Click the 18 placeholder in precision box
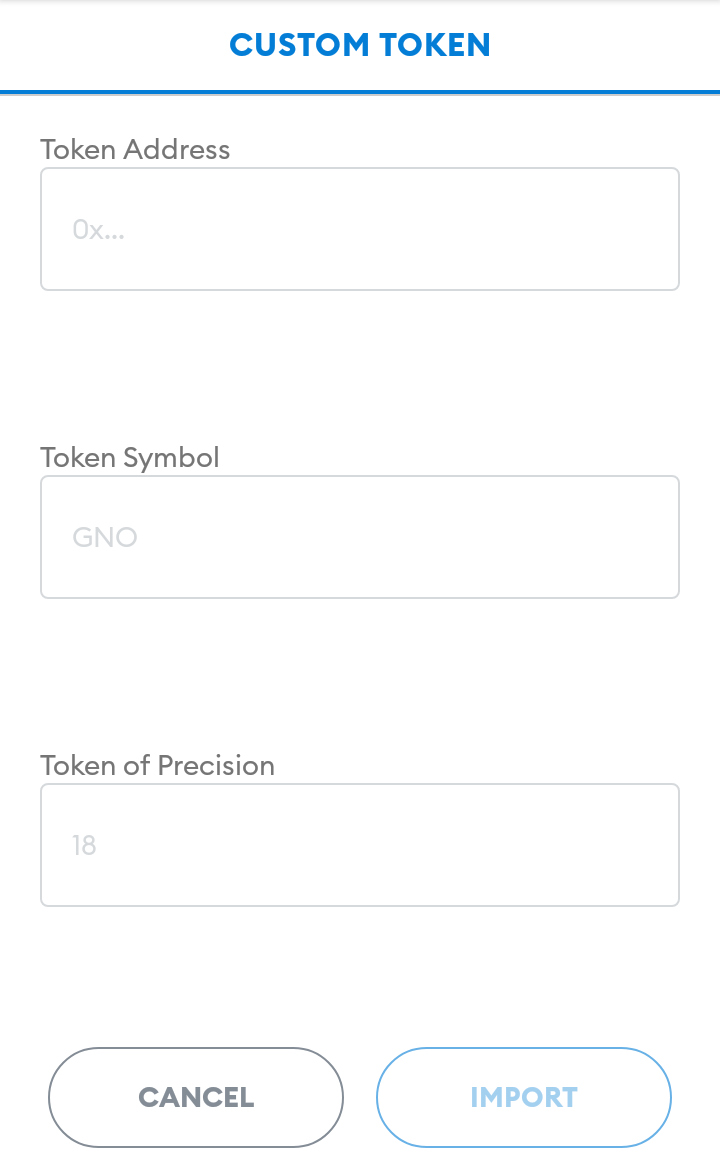720x1176 pixels. (x=84, y=845)
